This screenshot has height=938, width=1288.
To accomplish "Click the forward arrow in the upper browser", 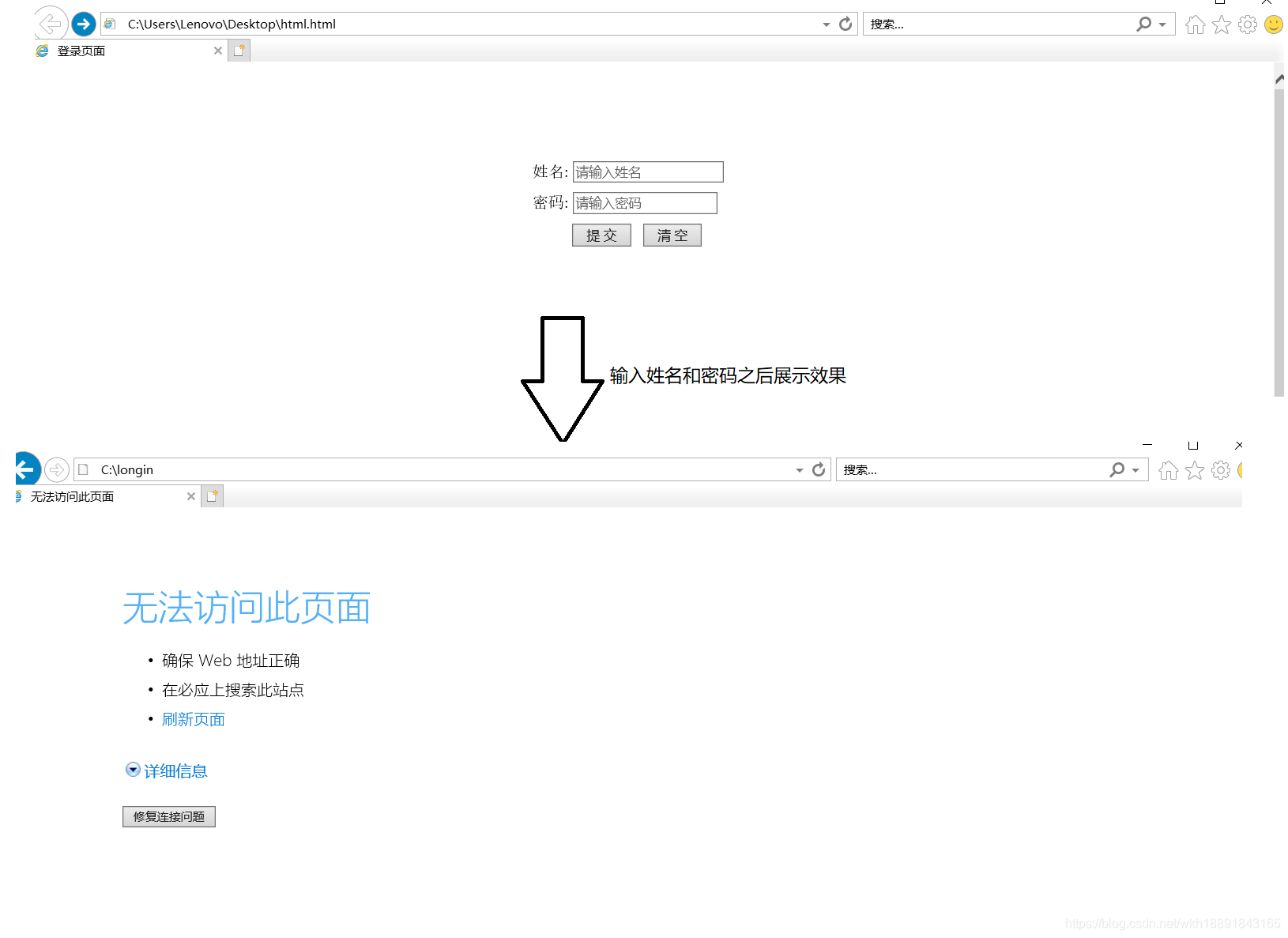I will [x=84, y=24].
